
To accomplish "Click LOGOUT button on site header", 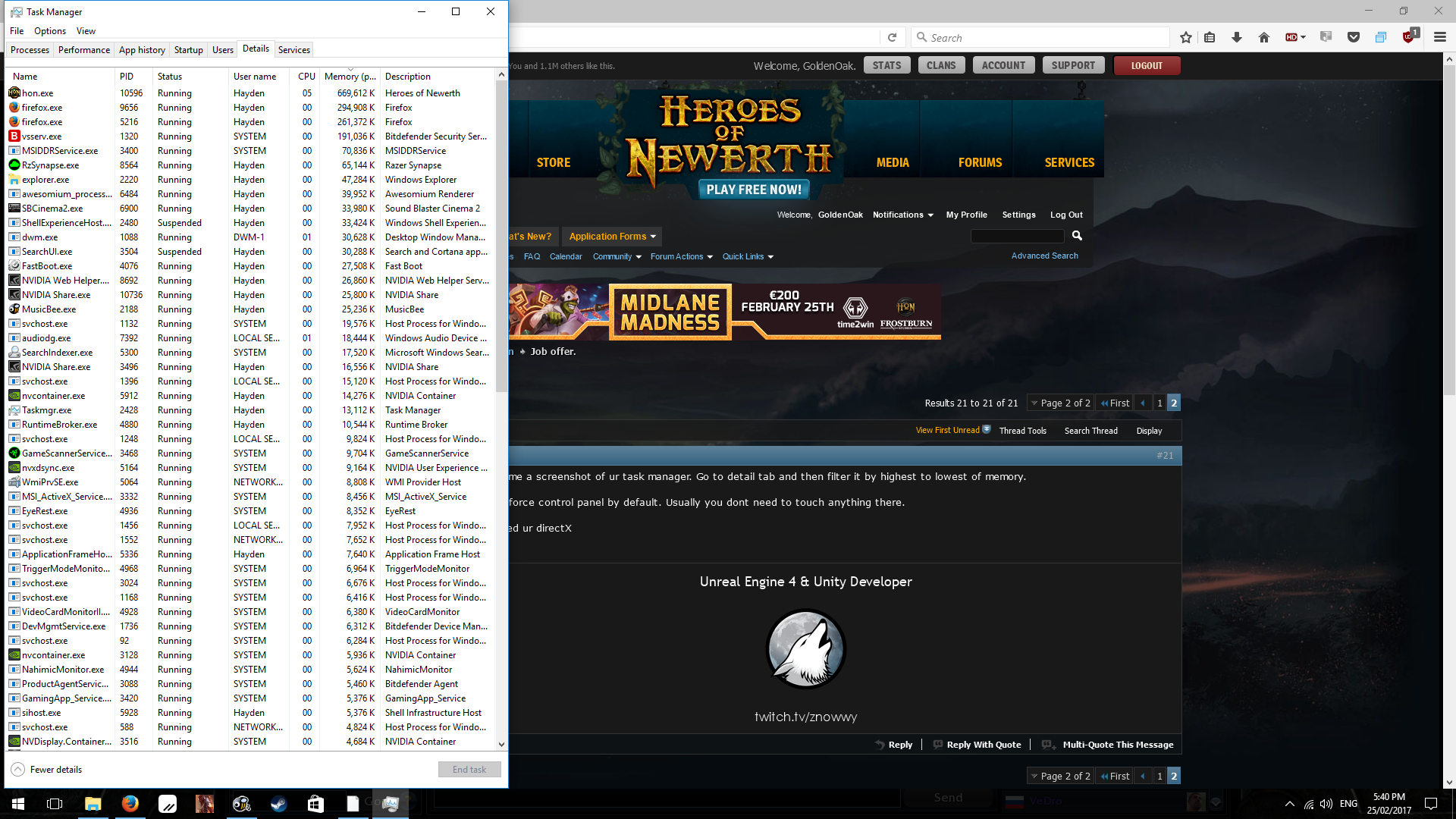I will click(x=1147, y=66).
